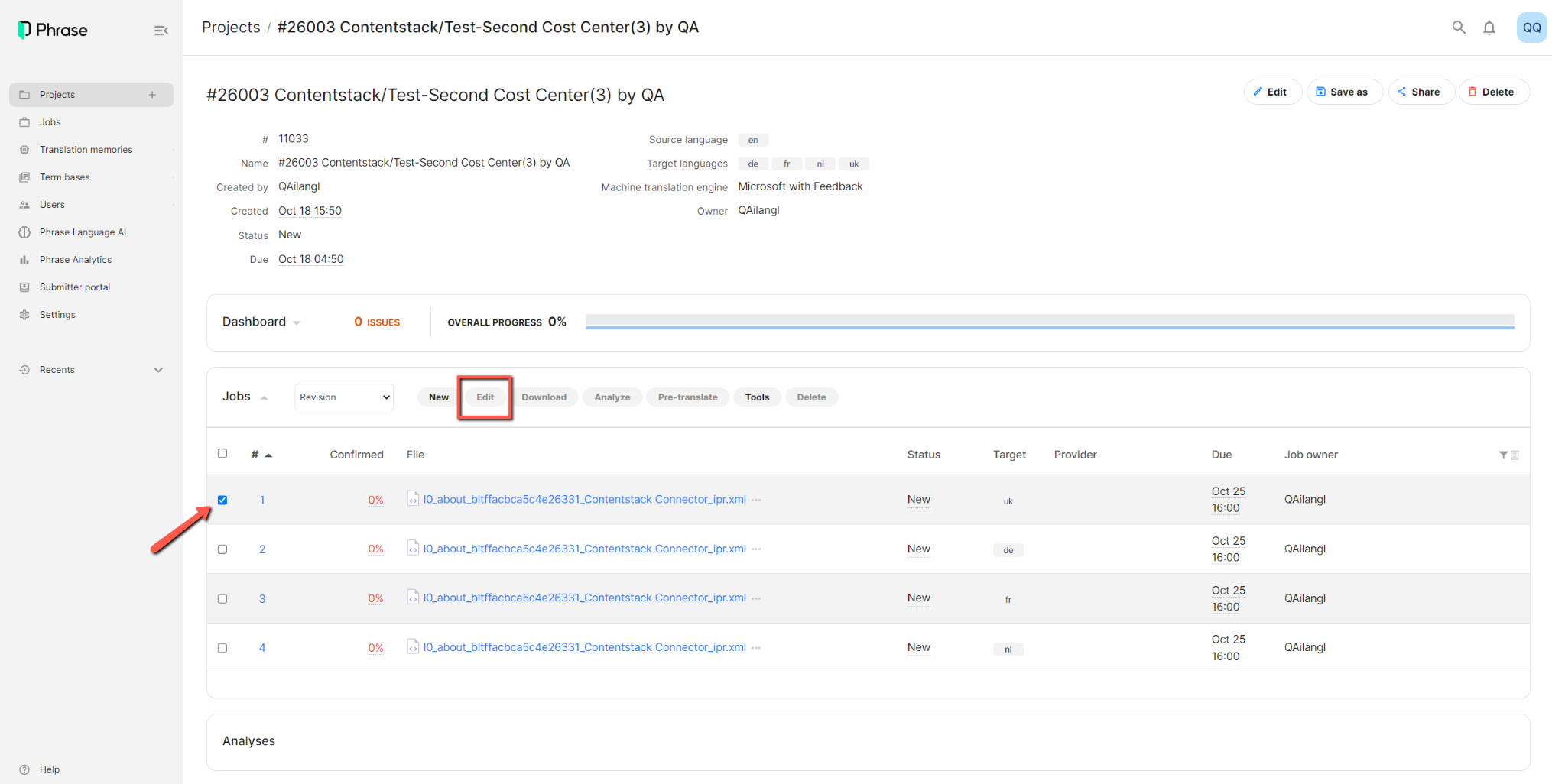Tick the select-all jobs header checkbox
Viewport: 1552px width, 784px height.
click(x=222, y=453)
